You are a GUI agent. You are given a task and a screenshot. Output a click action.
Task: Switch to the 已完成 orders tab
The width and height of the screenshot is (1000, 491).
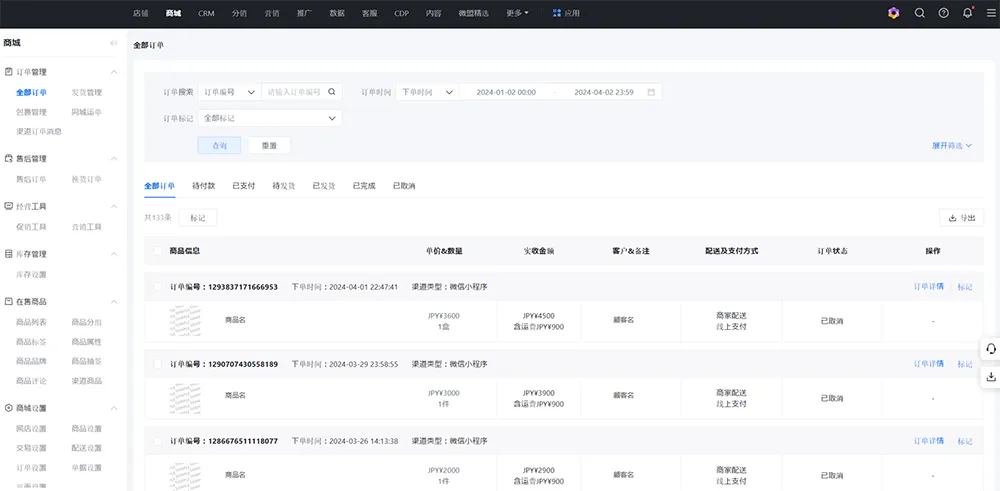(364, 186)
